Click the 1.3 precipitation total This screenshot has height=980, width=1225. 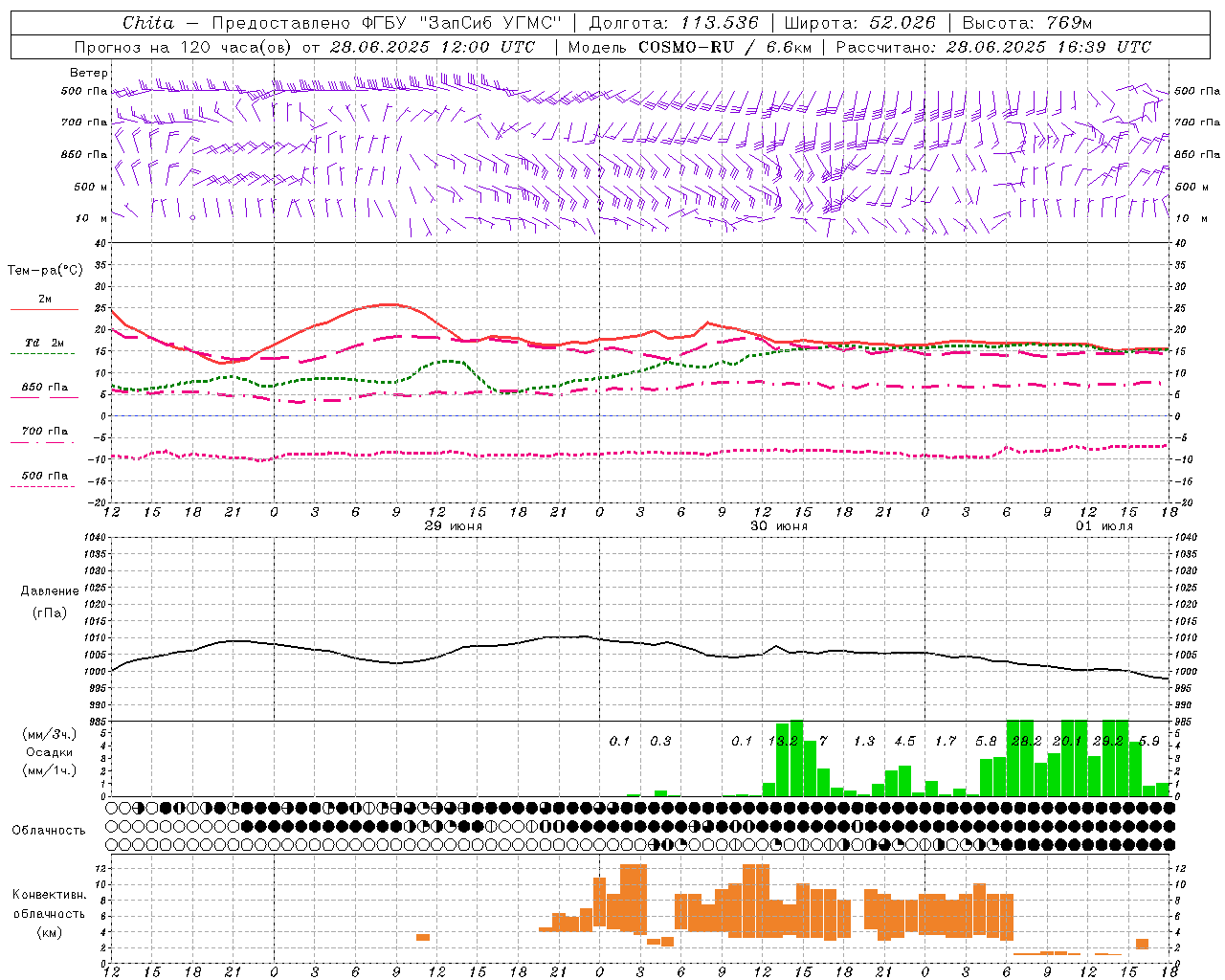(x=864, y=742)
